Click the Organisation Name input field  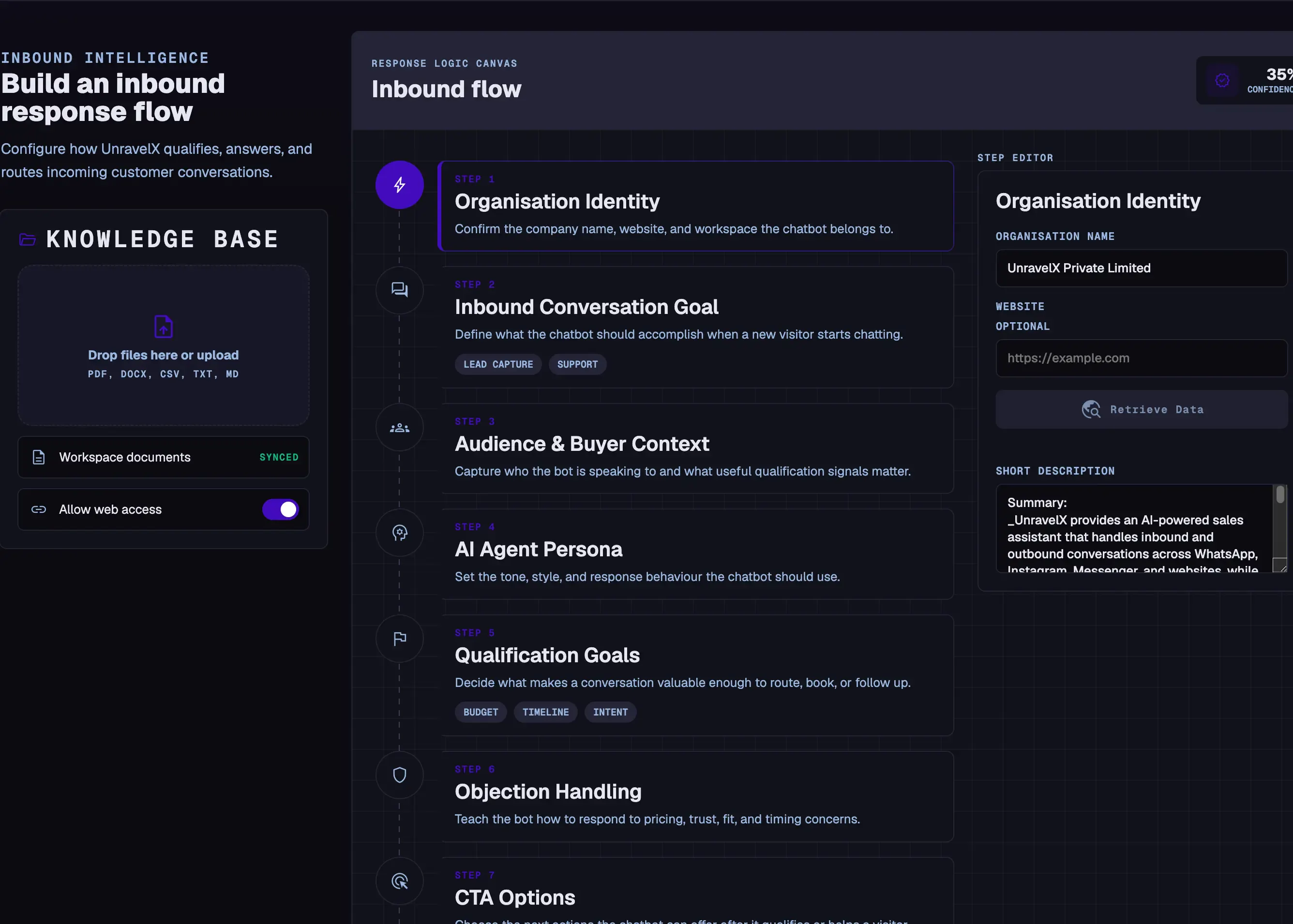1142,268
